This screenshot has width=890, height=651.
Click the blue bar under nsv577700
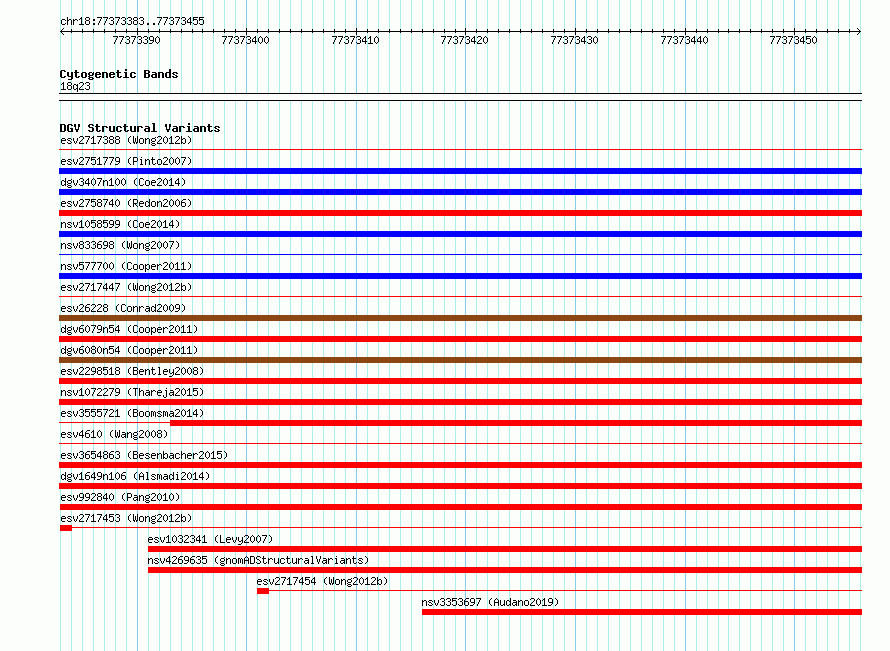click(460, 276)
